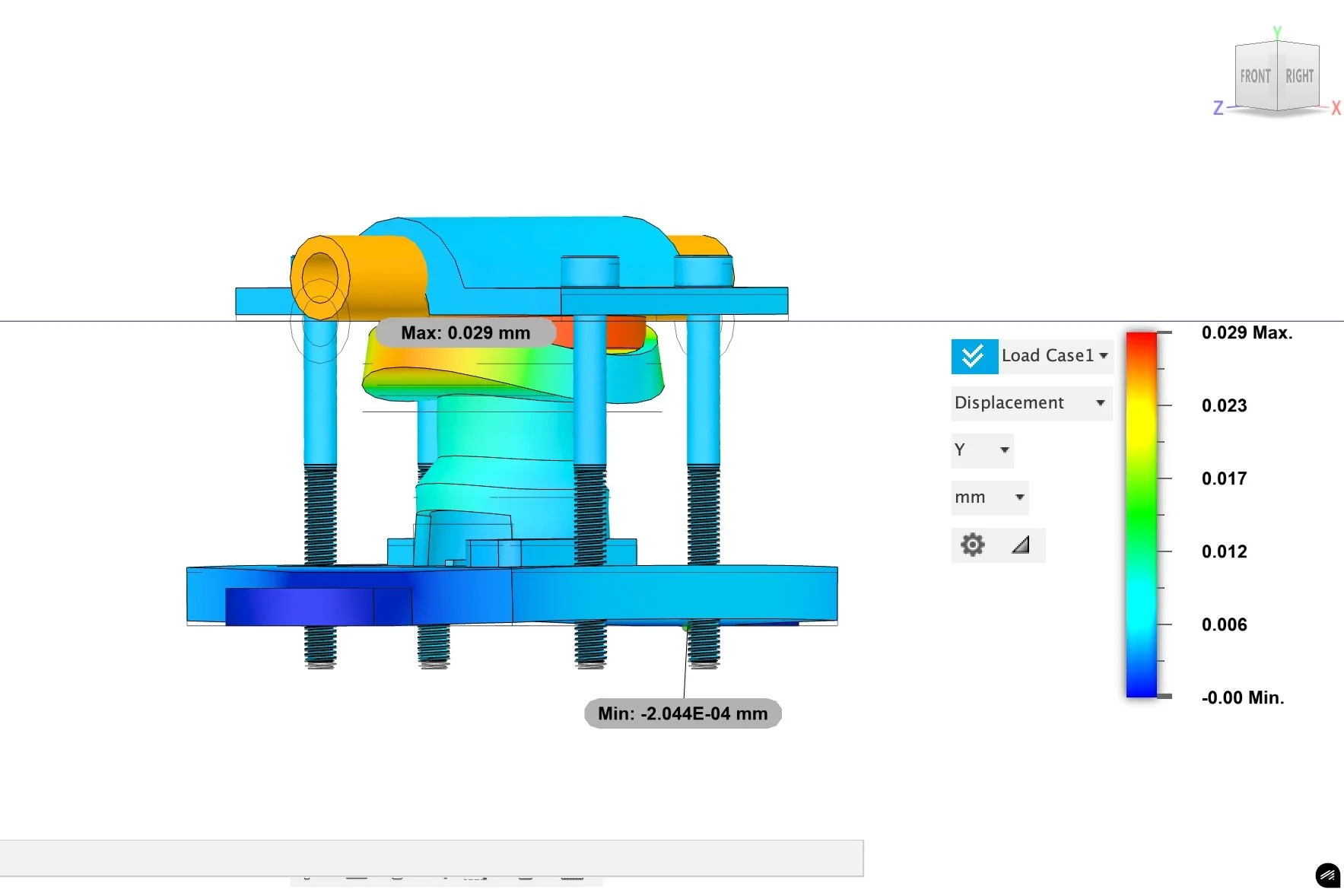1344x896 pixels.
Task: Click the '0.012' legend value
Action: pyautogui.click(x=1224, y=551)
